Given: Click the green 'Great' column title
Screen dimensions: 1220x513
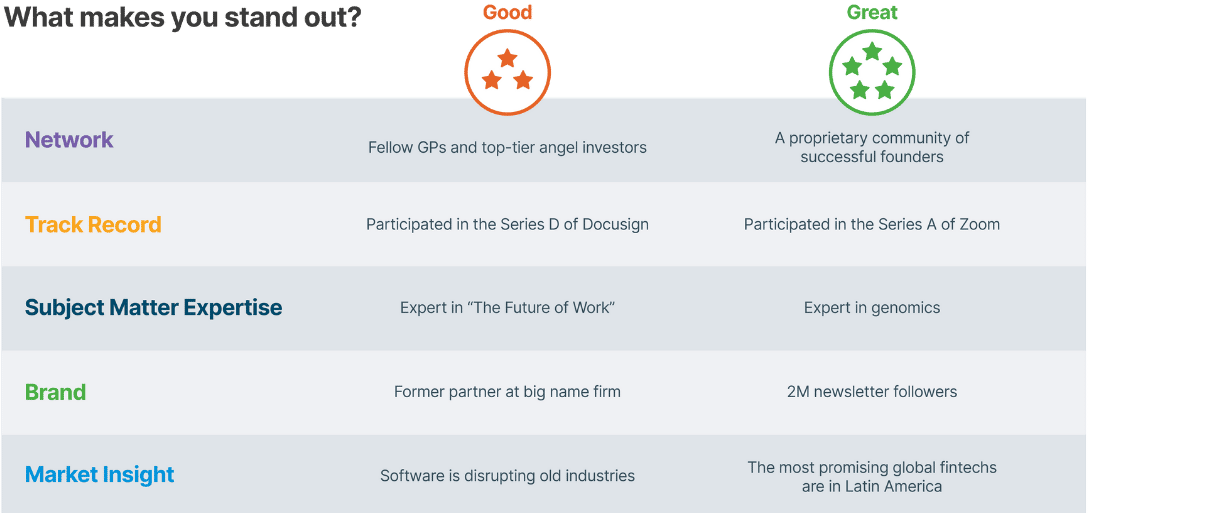Looking at the screenshot, I should 872,13.
